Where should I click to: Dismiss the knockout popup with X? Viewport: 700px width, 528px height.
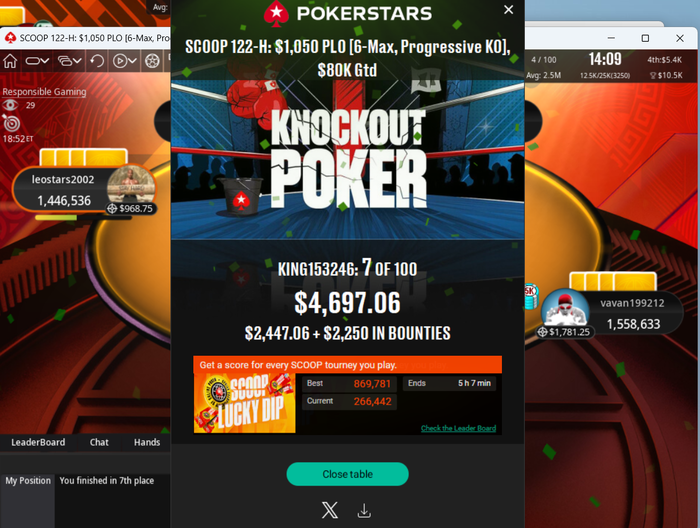tap(508, 9)
